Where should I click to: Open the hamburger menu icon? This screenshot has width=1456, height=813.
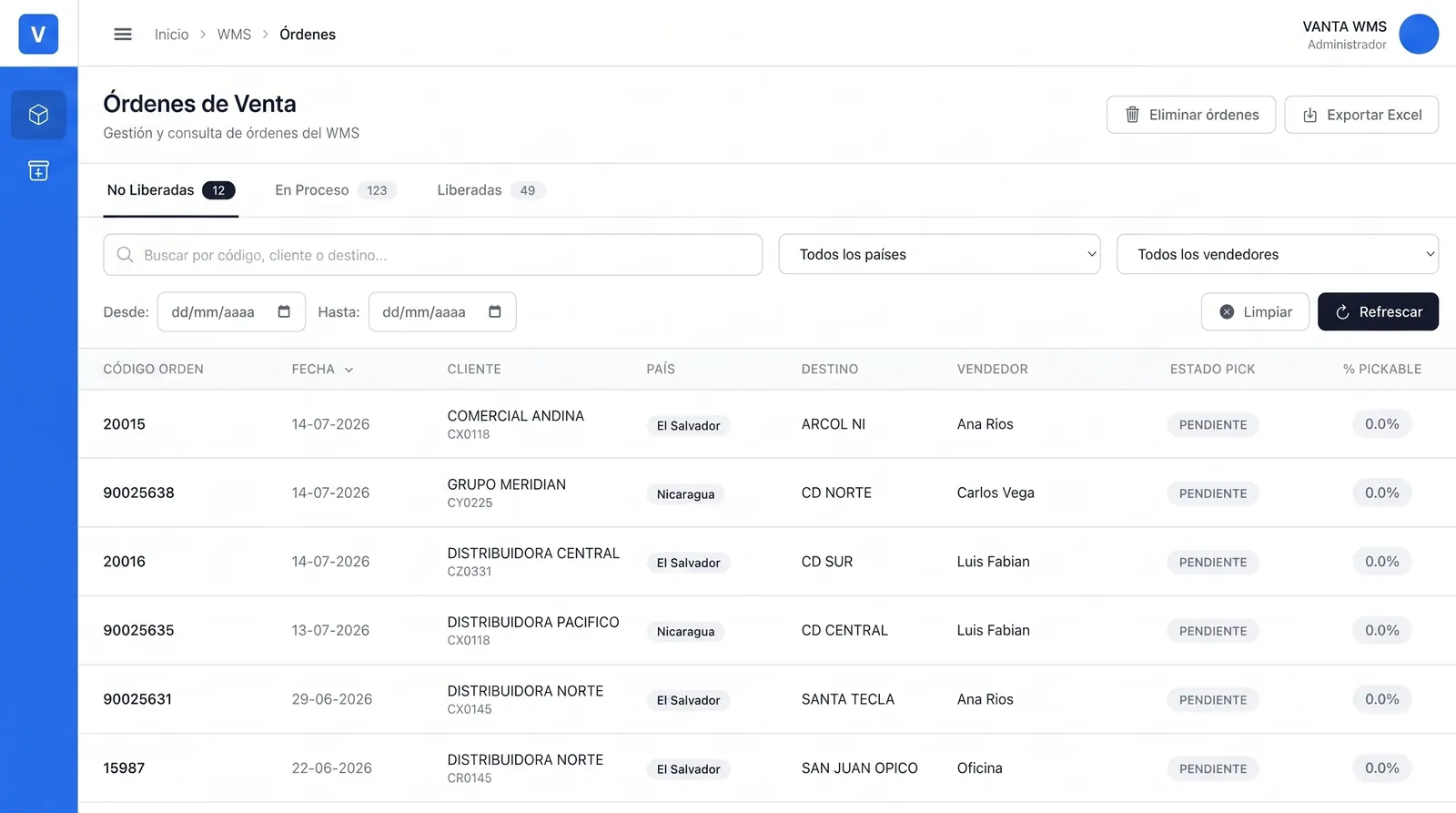point(123,34)
